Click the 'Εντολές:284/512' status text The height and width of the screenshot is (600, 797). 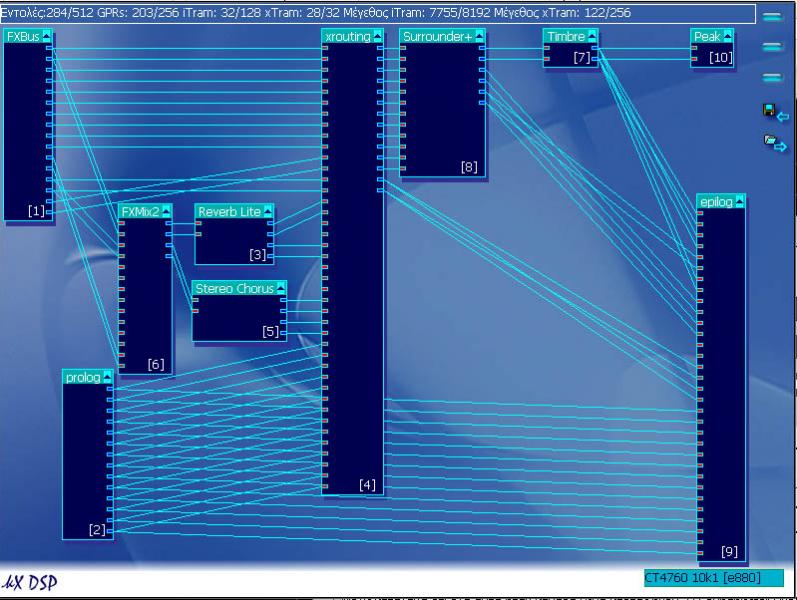coord(47,13)
